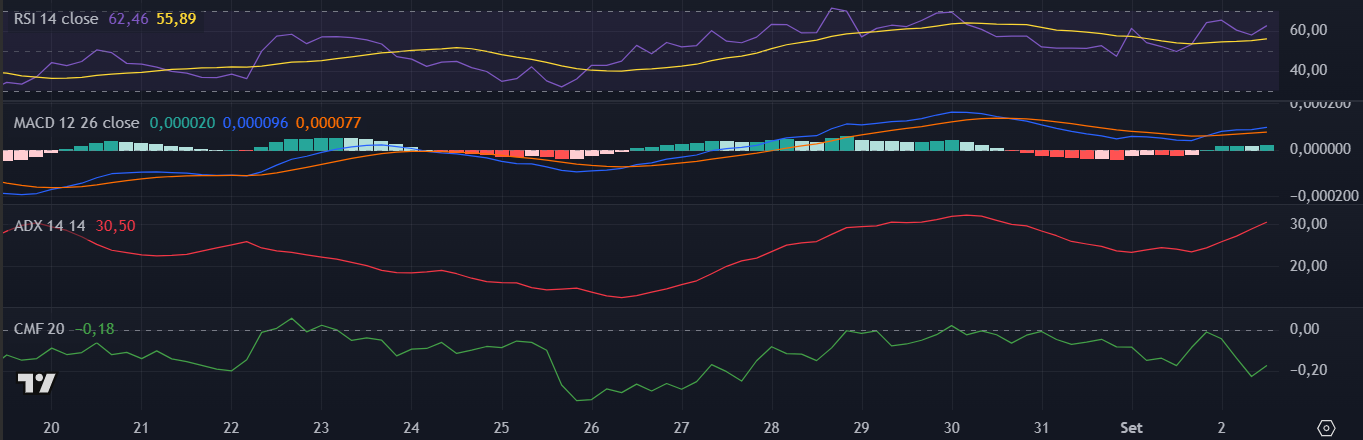Click the TradingView logo
This screenshot has width=1363, height=440.
pos(38,384)
